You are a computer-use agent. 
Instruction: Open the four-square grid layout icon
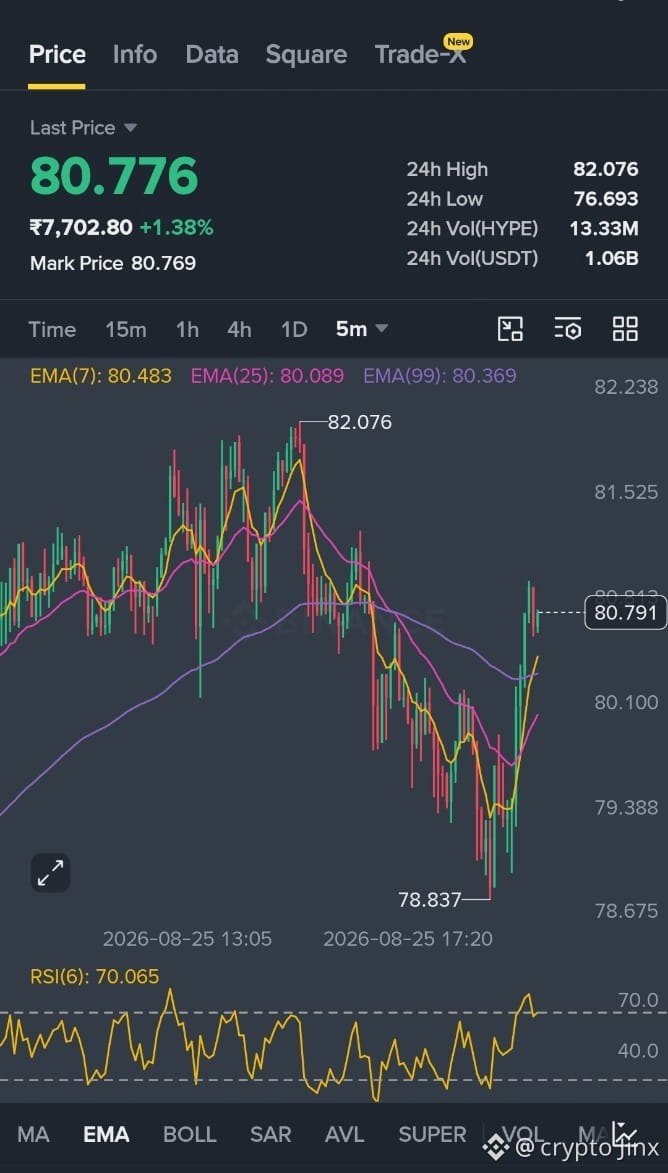click(625, 329)
